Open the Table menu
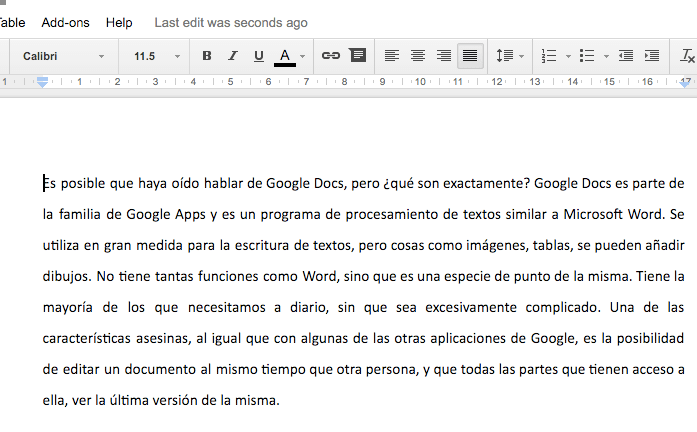 click(x=12, y=23)
